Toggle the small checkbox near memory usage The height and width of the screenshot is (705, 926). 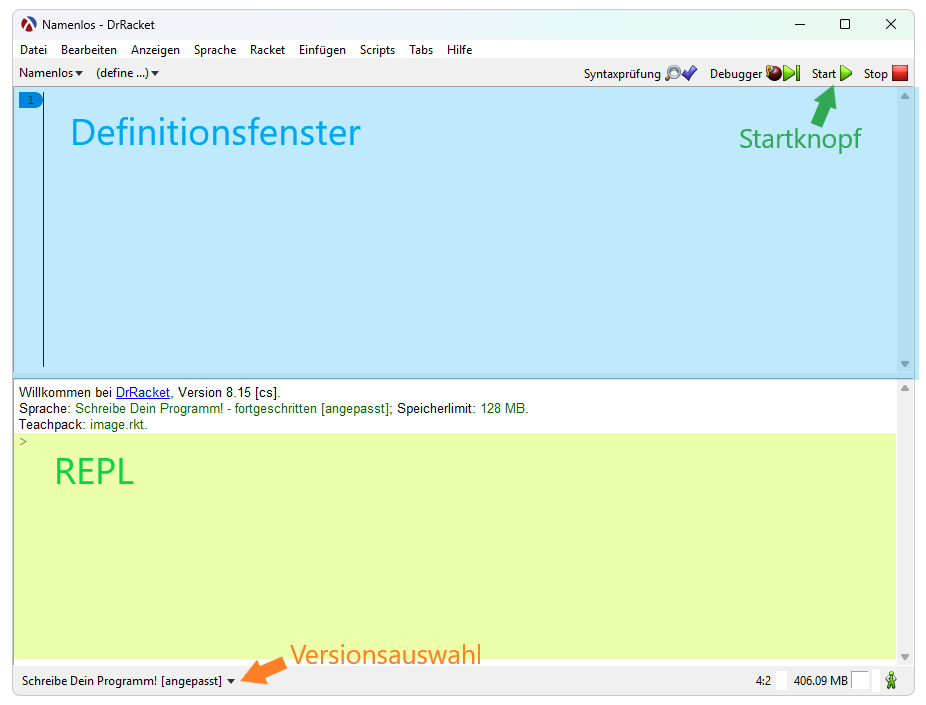coord(861,680)
